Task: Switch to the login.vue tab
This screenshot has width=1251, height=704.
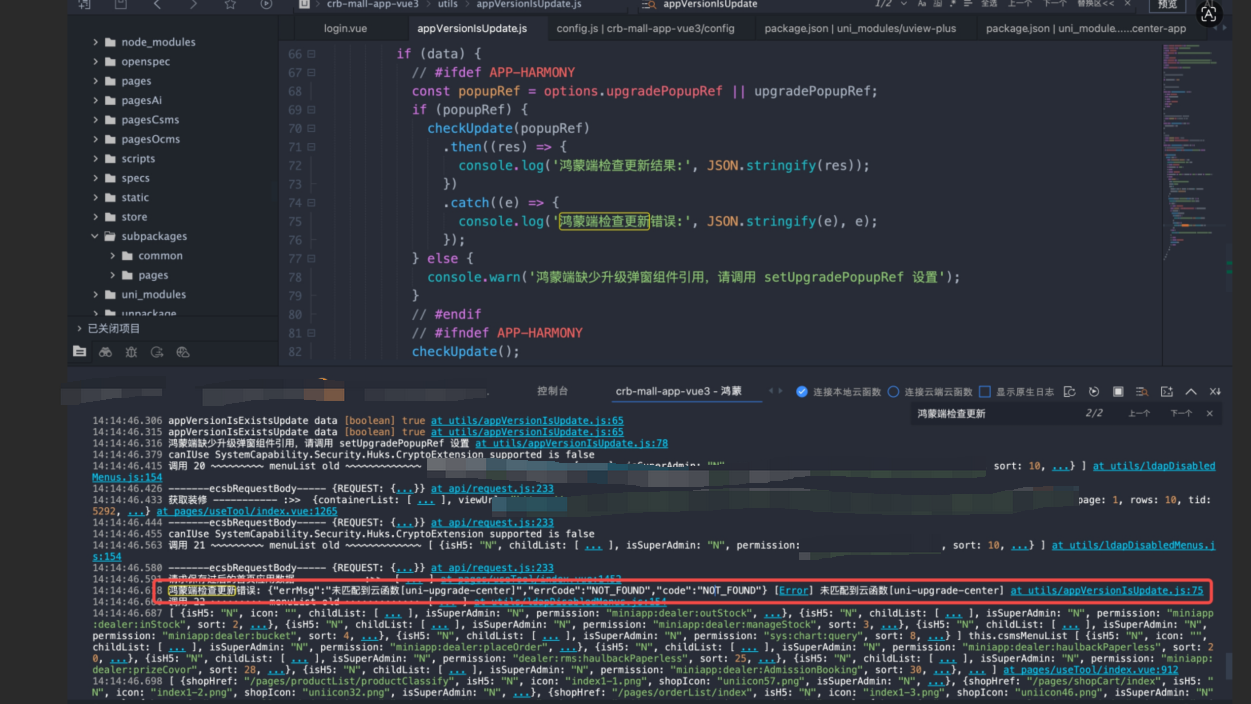Action: pyautogui.click(x=345, y=28)
